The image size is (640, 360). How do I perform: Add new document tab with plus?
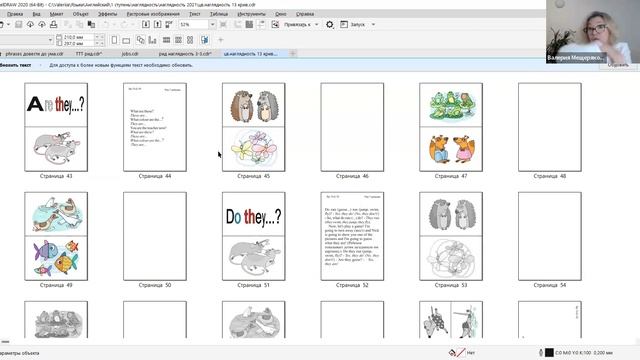pyautogui.click(x=293, y=53)
